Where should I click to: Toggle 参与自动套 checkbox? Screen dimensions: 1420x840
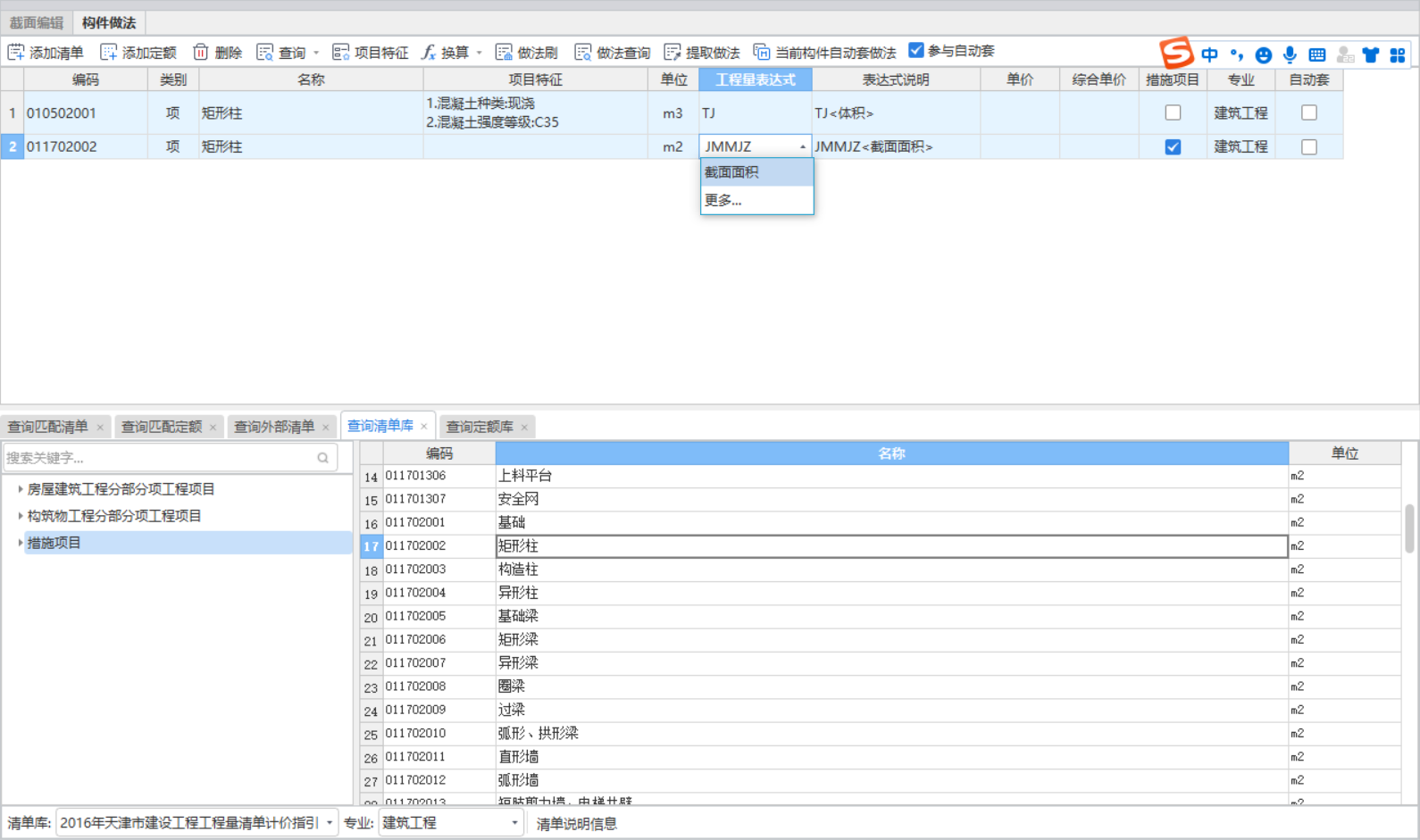coord(916,50)
